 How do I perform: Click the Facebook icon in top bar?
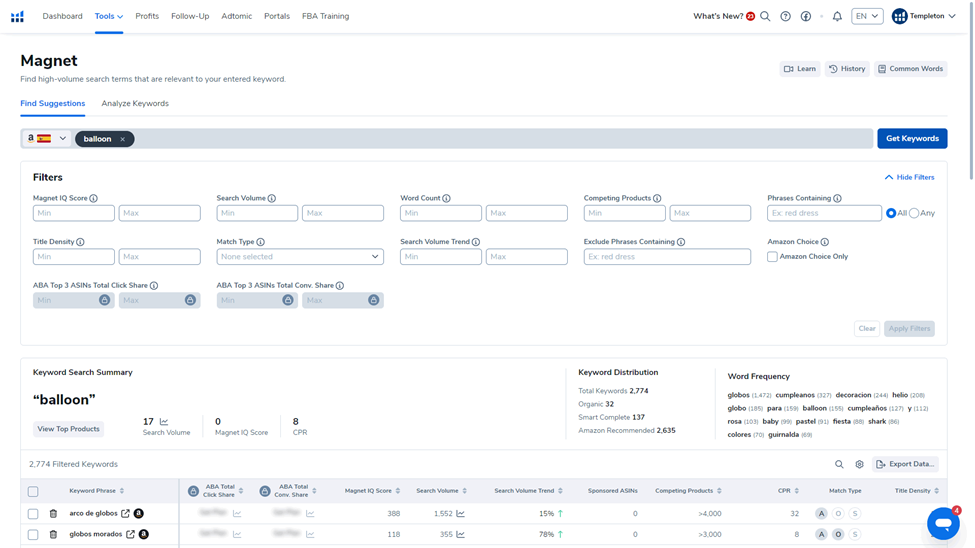tap(806, 16)
